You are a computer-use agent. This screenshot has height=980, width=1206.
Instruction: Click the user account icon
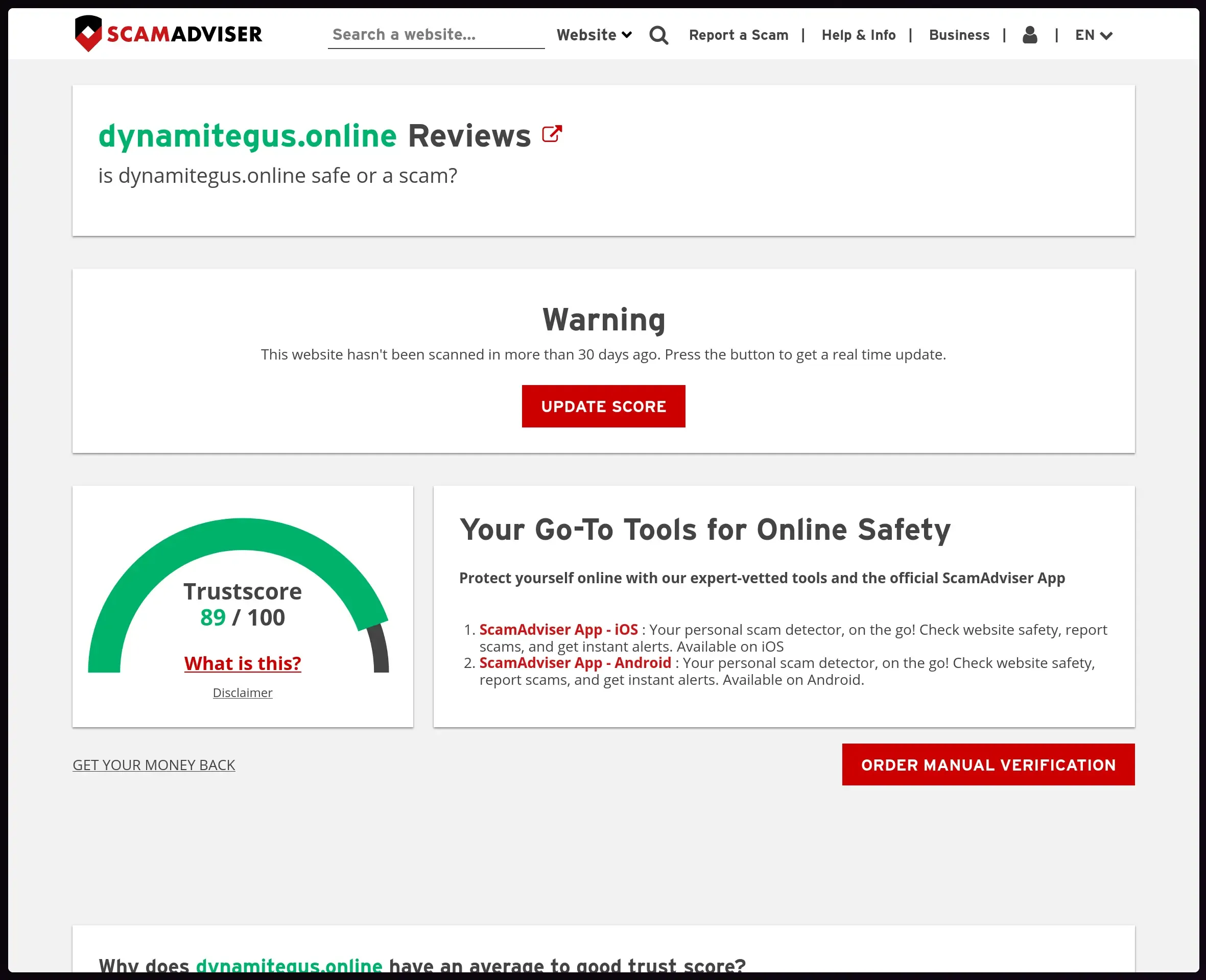tap(1030, 35)
